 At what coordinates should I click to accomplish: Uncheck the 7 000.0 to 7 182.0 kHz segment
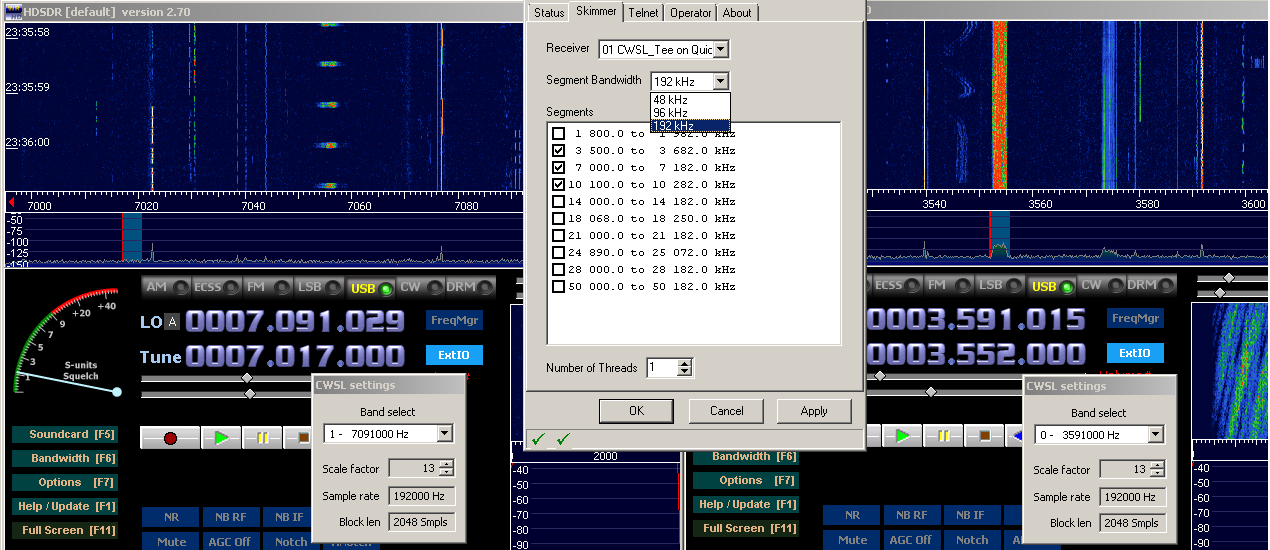click(558, 167)
